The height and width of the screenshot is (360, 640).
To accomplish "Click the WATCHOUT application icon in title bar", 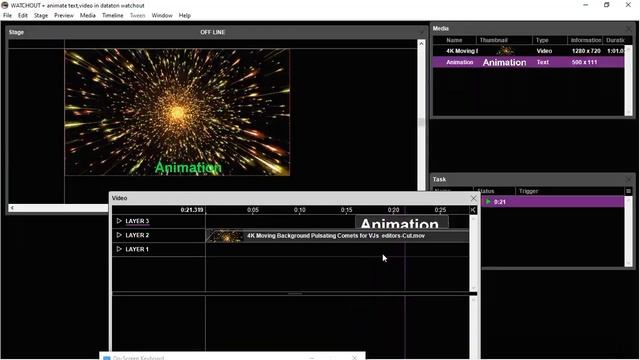I will 5,5.
